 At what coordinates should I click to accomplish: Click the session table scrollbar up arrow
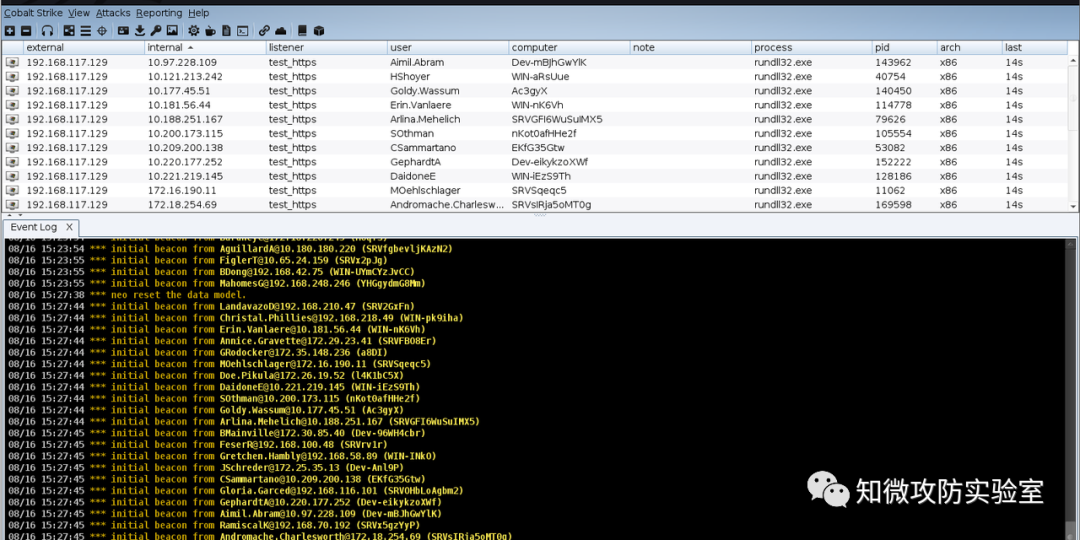[1073, 61]
